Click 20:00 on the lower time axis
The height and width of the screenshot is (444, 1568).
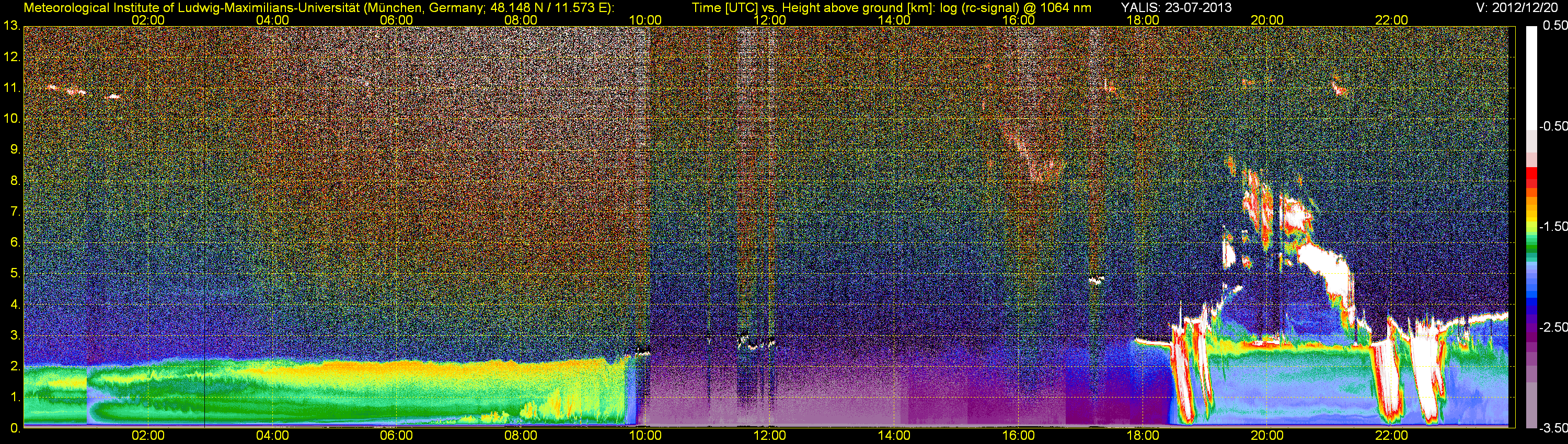point(1267,436)
